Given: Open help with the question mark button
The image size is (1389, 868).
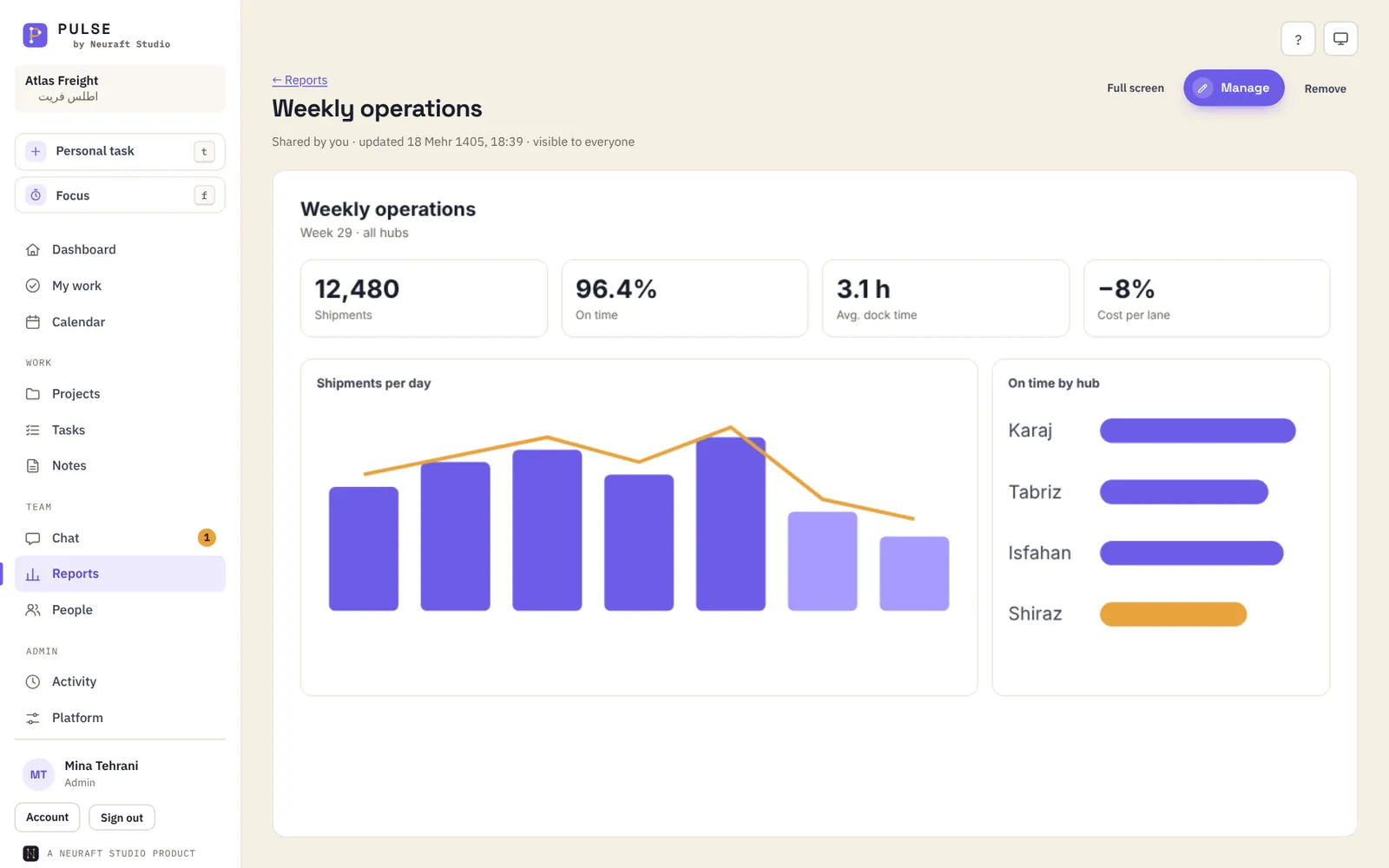Looking at the screenshot, I should [x=1298, y=39].
